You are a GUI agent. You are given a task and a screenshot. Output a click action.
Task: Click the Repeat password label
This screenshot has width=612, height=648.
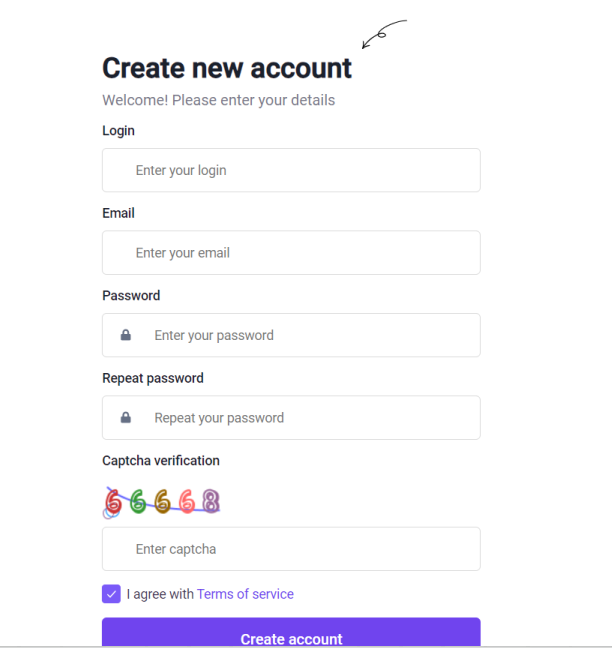pos(153,378)
